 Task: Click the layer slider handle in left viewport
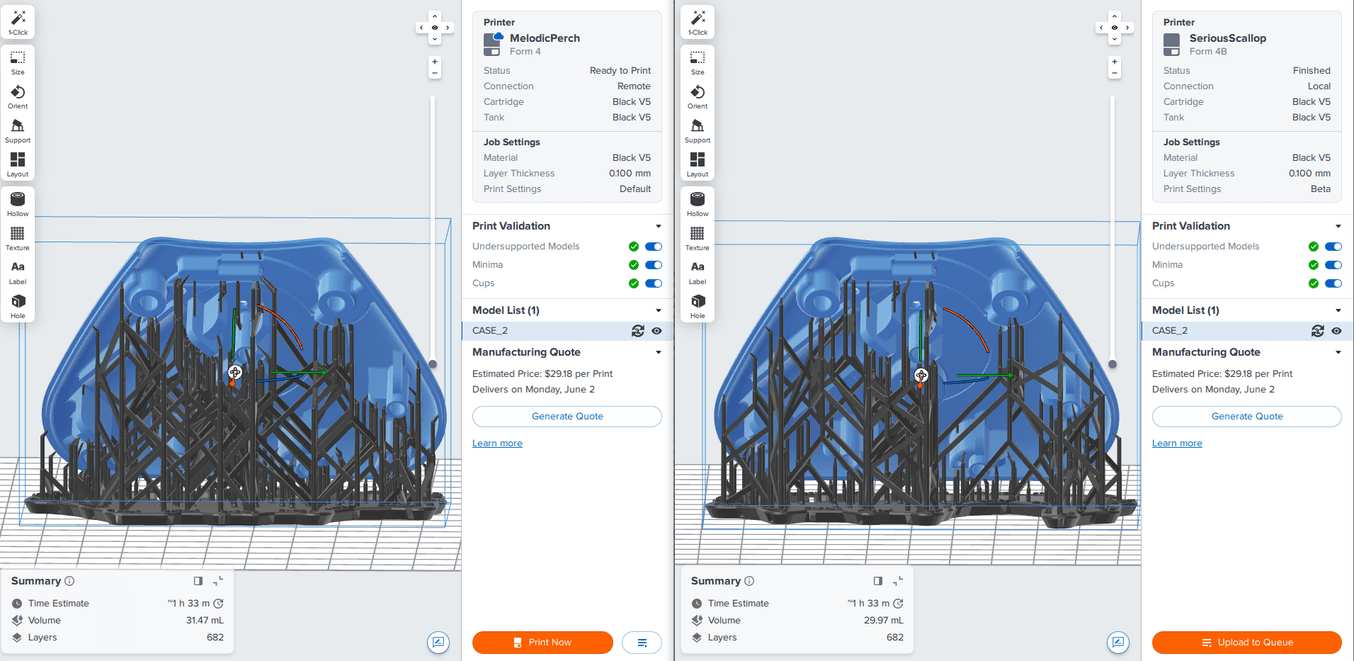click(x=433, y=364)
